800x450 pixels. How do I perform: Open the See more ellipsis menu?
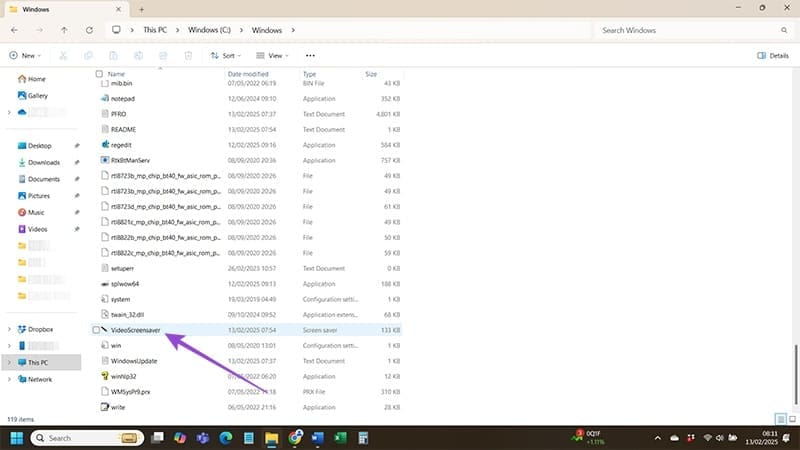point(310,56)
